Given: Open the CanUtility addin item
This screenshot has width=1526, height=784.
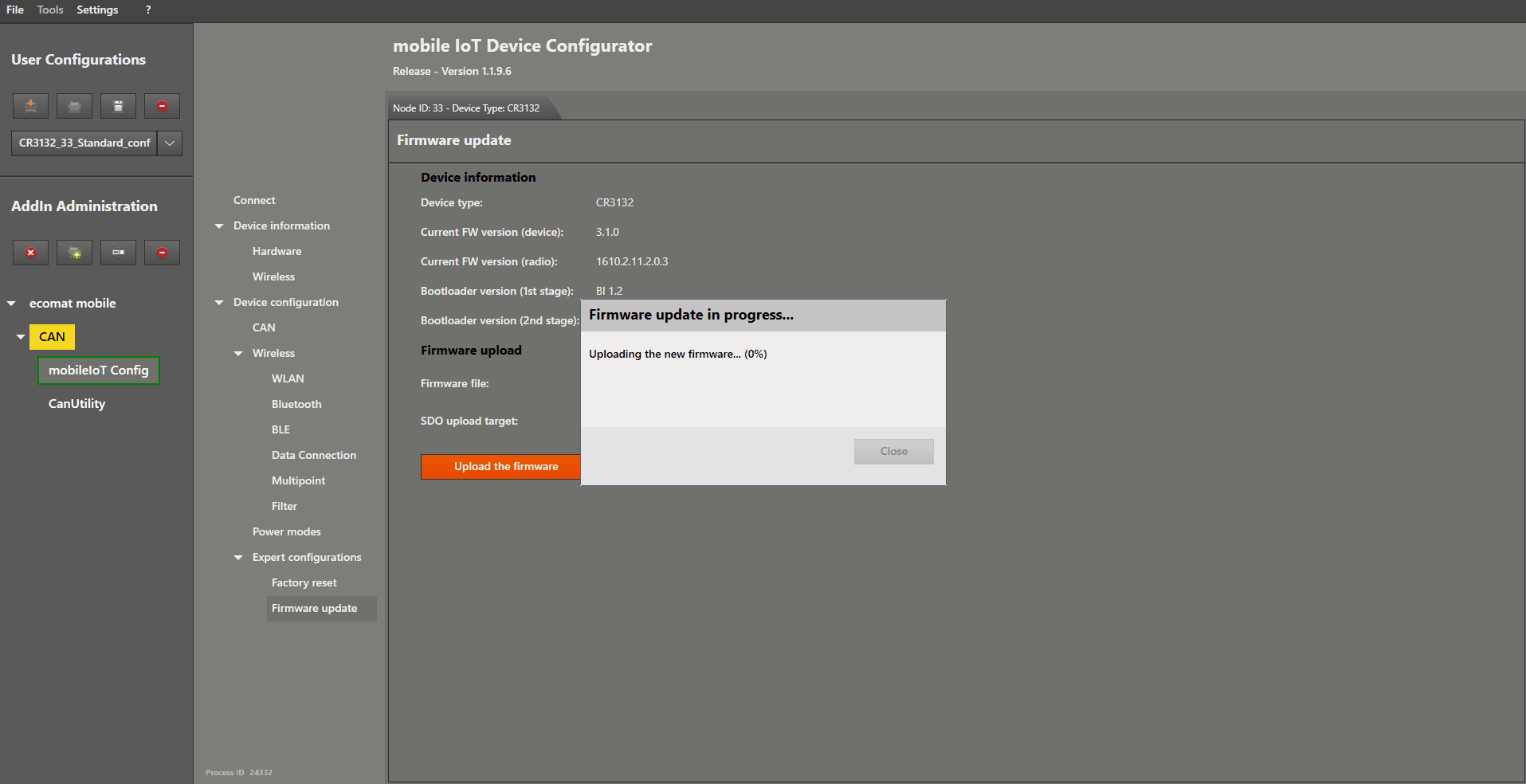Looking at the screenshot, I should 76,404.
